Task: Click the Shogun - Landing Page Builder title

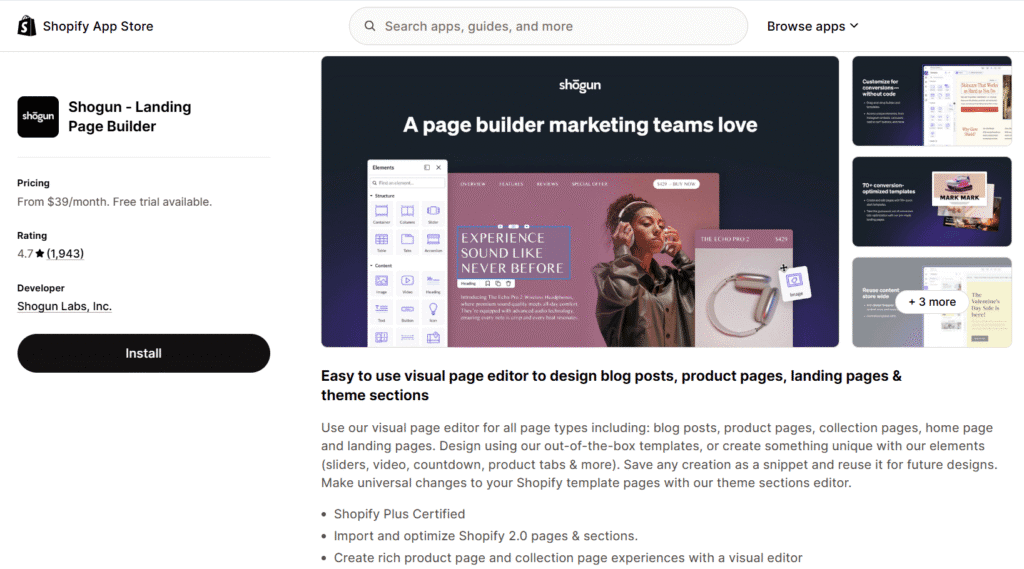Action: 130,116
